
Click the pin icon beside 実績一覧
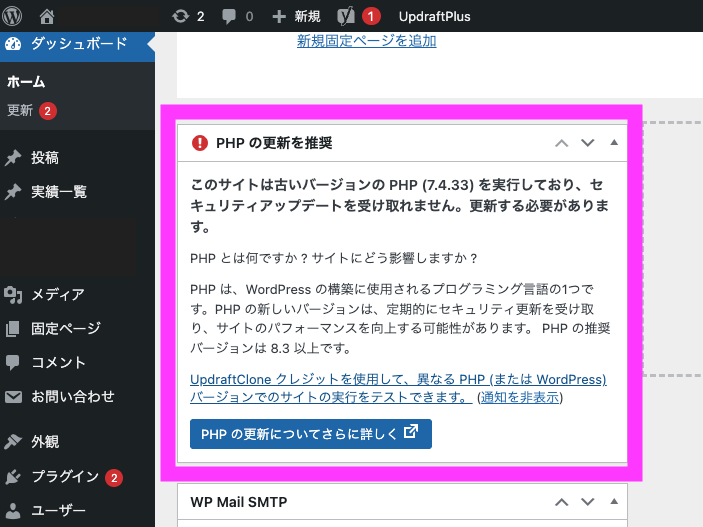[13, 192]
